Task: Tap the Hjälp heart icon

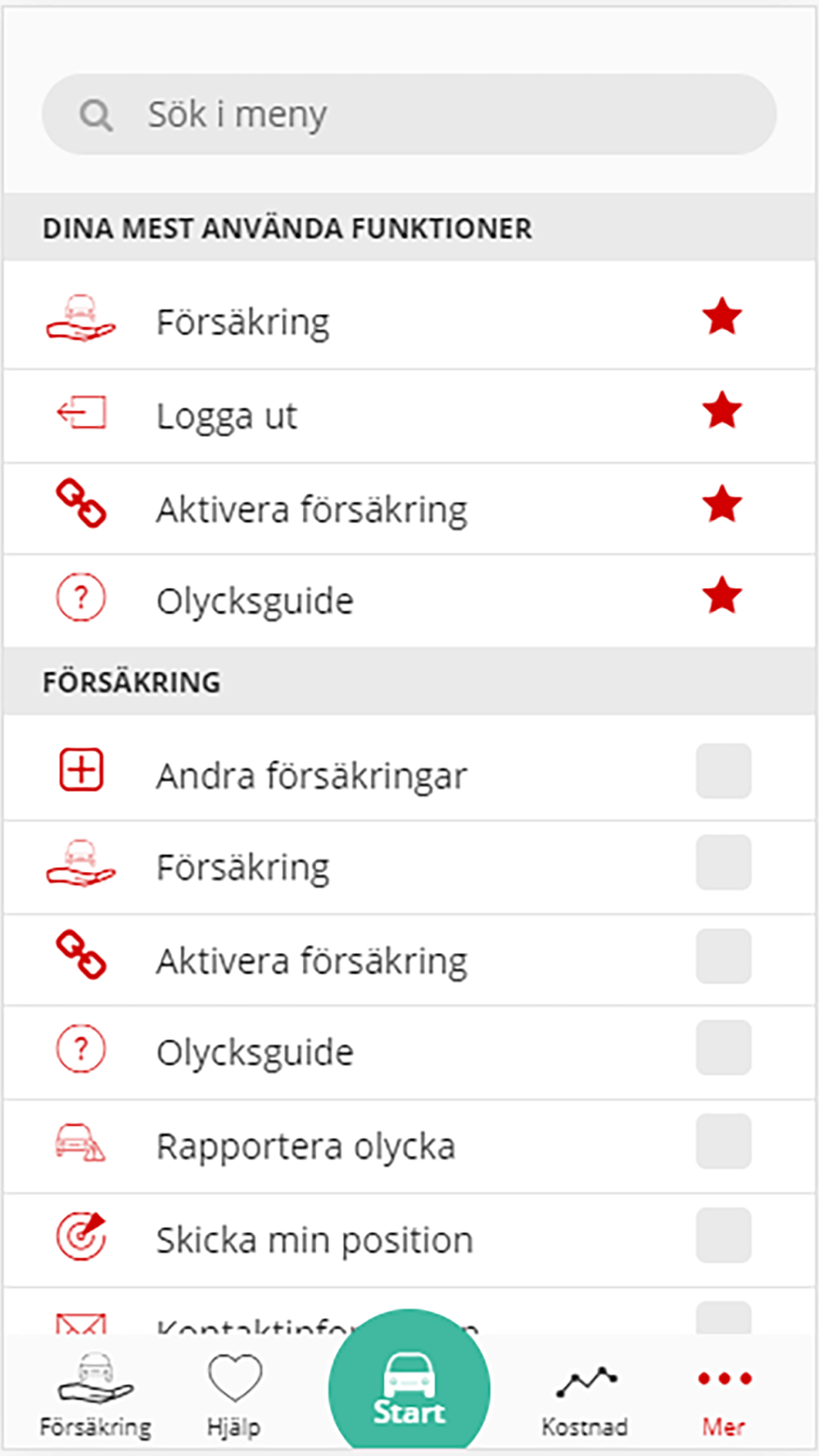Action: pyautogui.click(x=235, y=1377)
